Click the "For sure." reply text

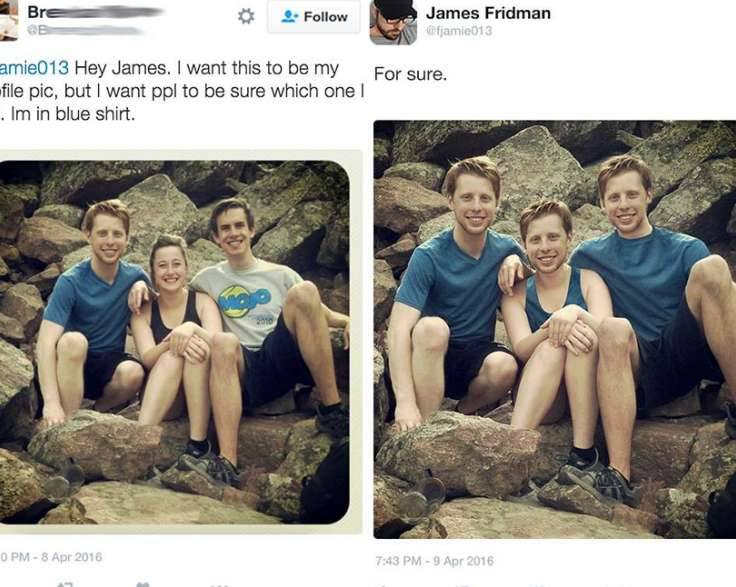point(410,74)
